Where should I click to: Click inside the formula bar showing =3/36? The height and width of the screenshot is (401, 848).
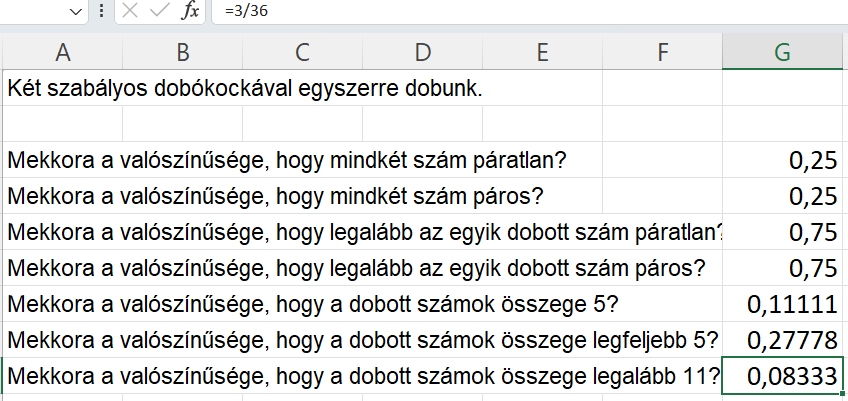tap(529, 11)
